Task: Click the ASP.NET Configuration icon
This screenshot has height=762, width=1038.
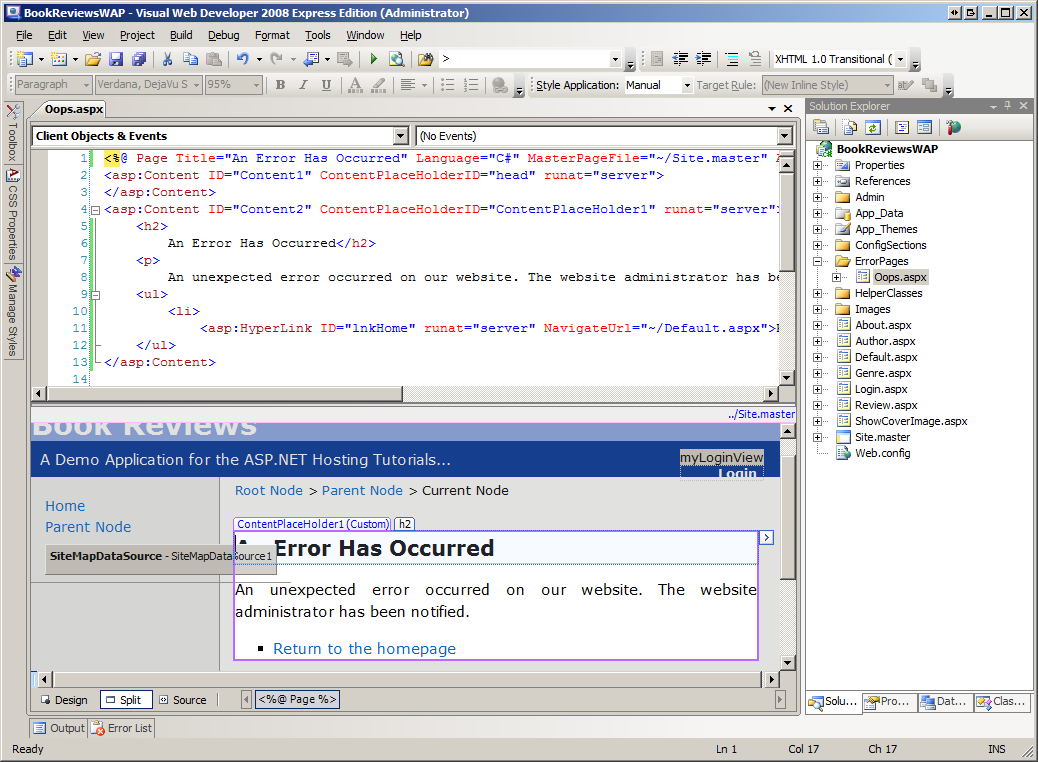Action: (x=953, y=127)
